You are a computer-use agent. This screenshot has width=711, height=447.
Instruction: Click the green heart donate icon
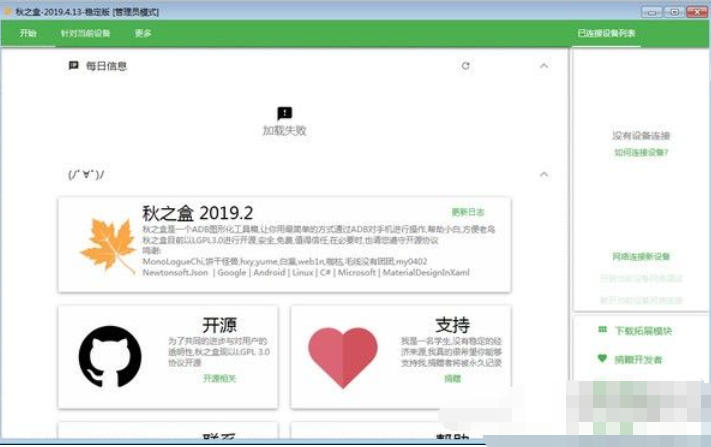[x=602, y=359]
